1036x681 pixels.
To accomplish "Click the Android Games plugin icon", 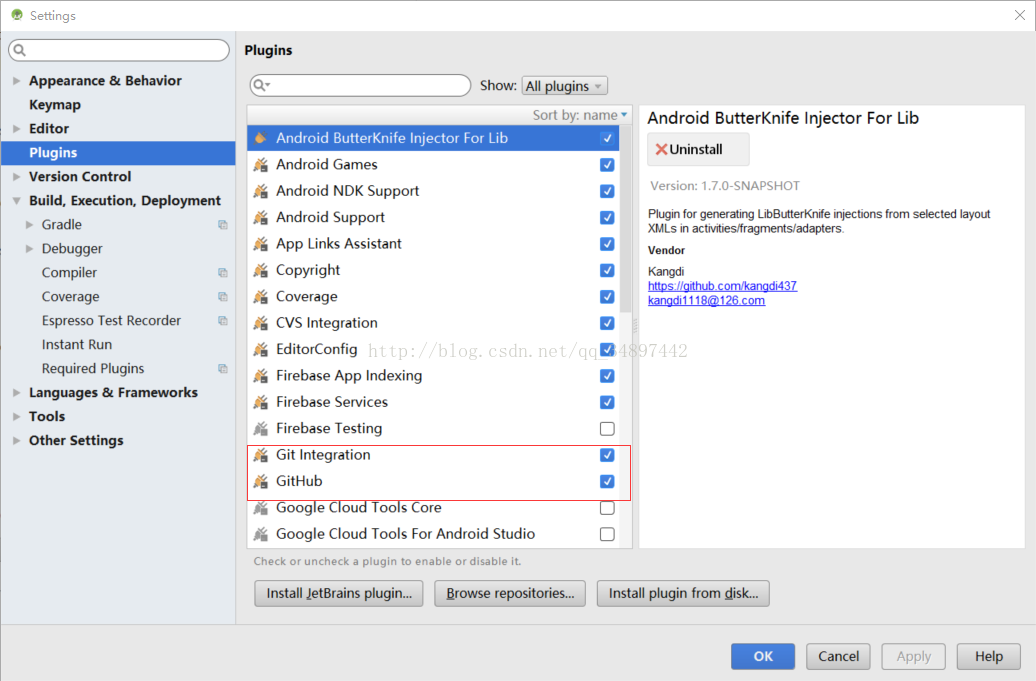I will 261,164.
